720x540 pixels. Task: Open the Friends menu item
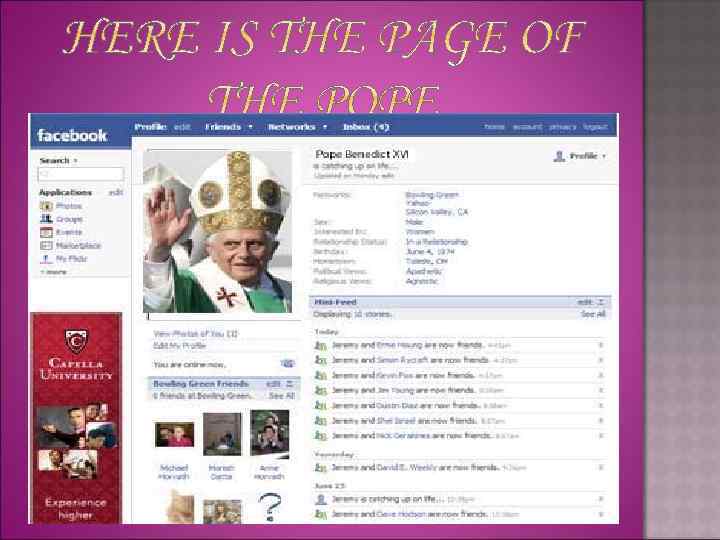(x=223, y=127)
